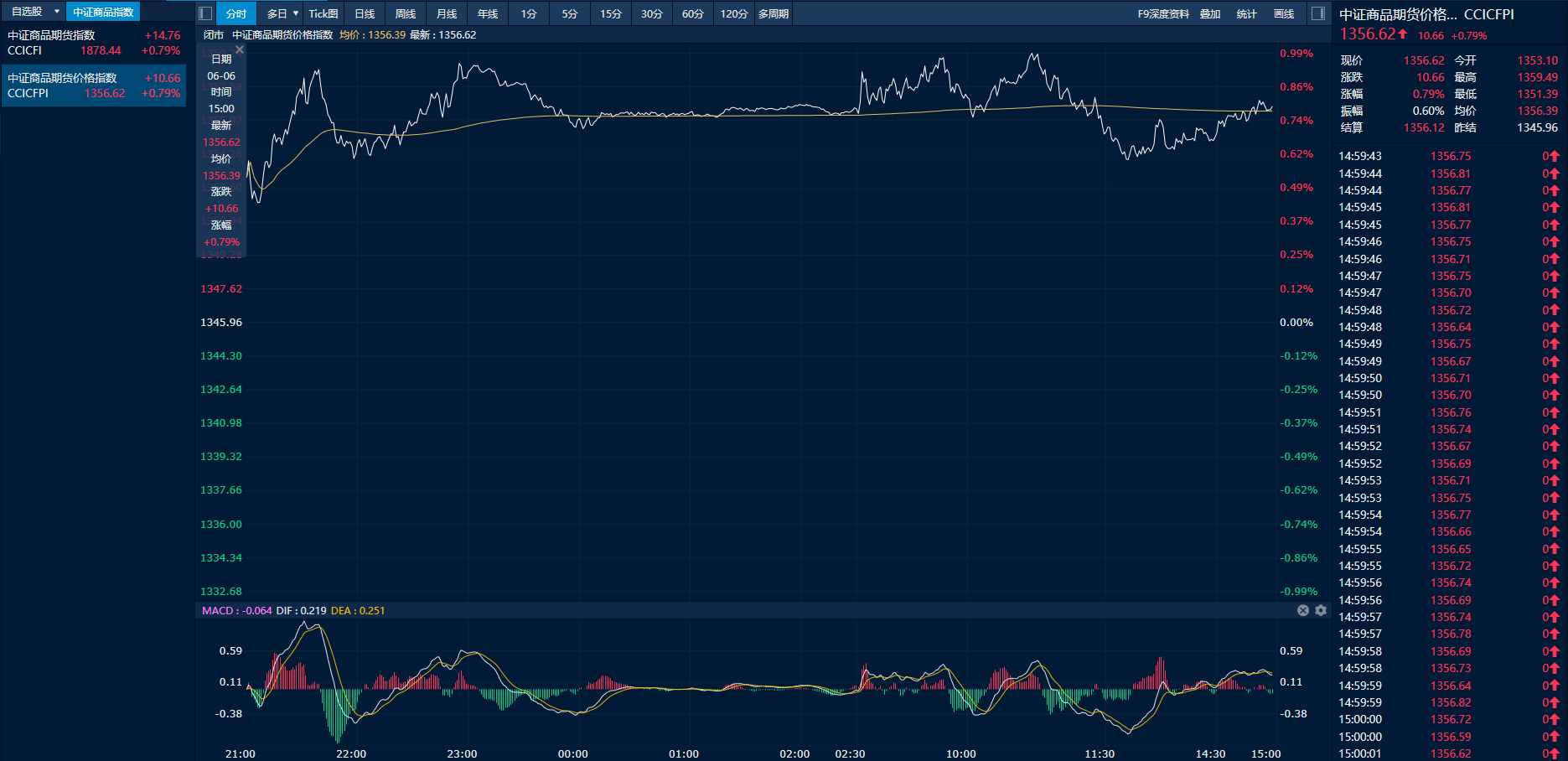The image size is (1568, 761).
Task: Select 中证商品期货指数 CCICFI in the list
Action: pos(93,43)
